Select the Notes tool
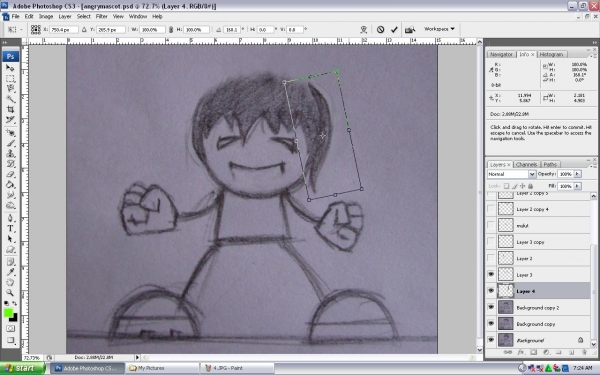This screenshot has height=375, width=600. (10, 262)
